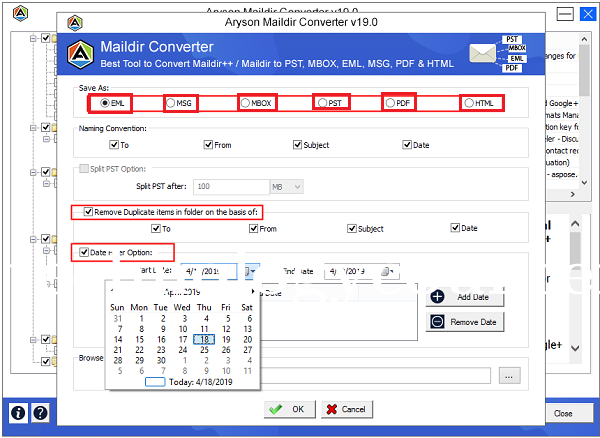Click the Start Date input field
The image size is (600, 438).
(209, 271)
